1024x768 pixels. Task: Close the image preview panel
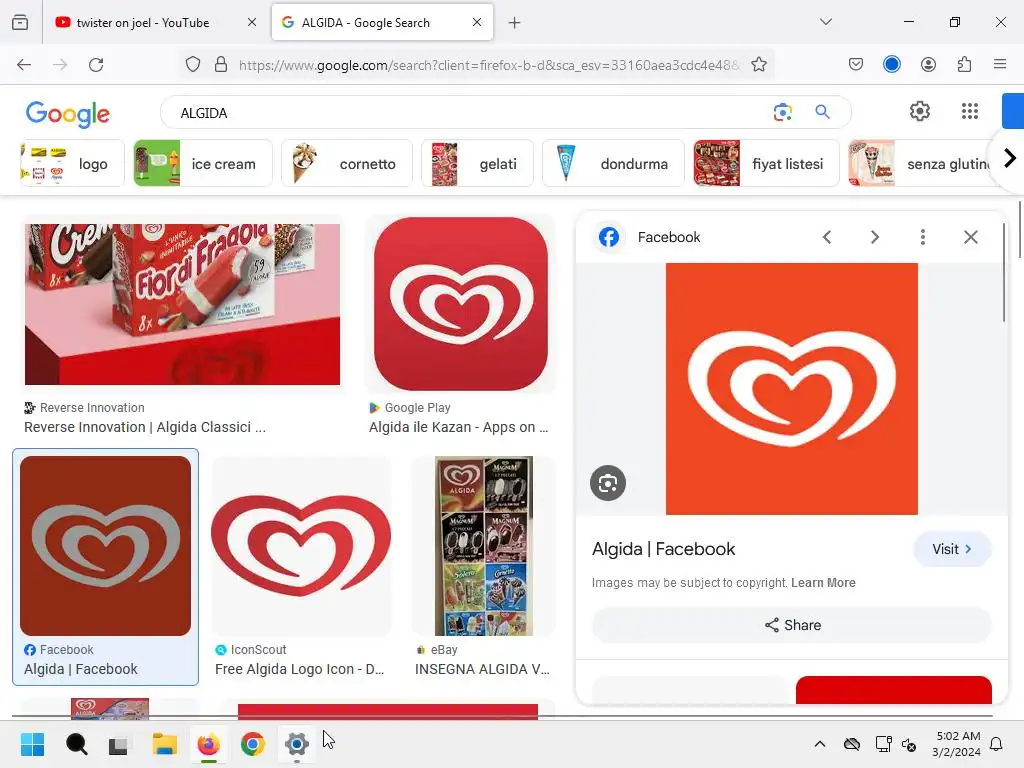click(970, 237)
